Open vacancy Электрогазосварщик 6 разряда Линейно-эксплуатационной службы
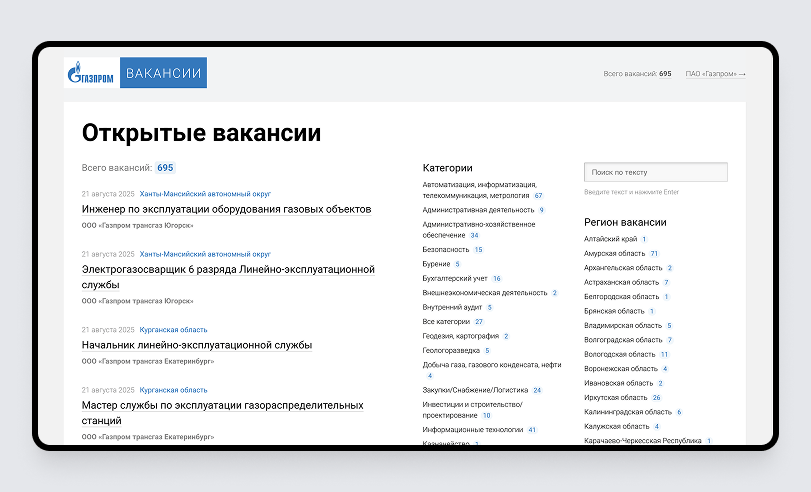 tap(228, 277)
